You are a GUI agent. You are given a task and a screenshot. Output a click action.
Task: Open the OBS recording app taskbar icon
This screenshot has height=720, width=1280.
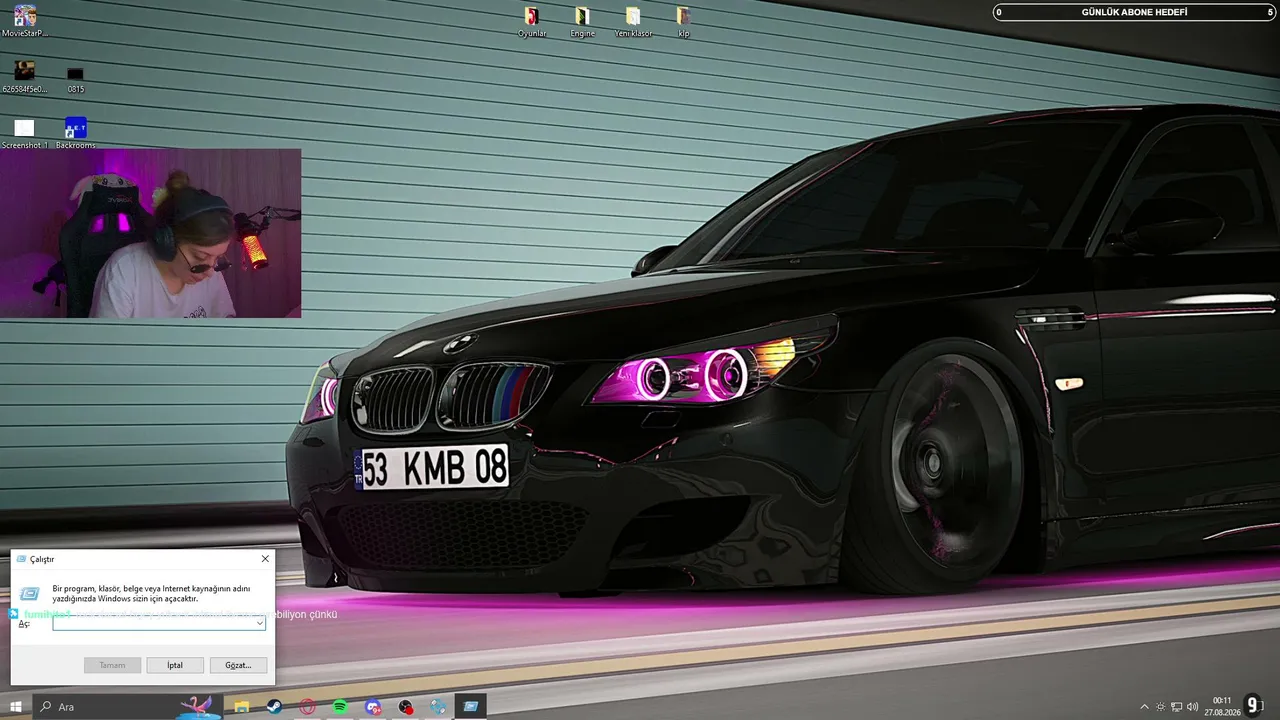coord(406,706)
